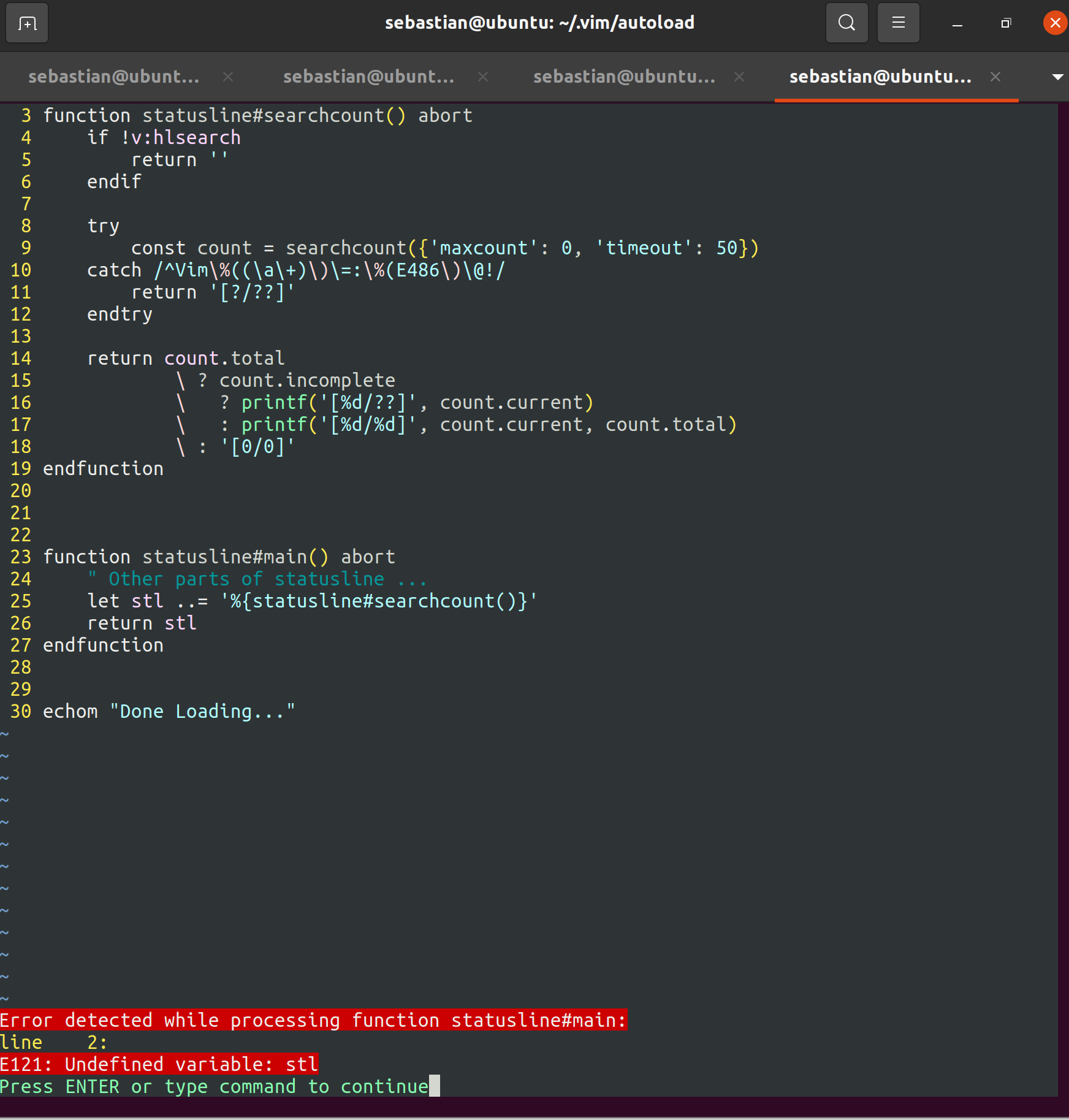Close the second terminal tab

(x=483, y=77)
